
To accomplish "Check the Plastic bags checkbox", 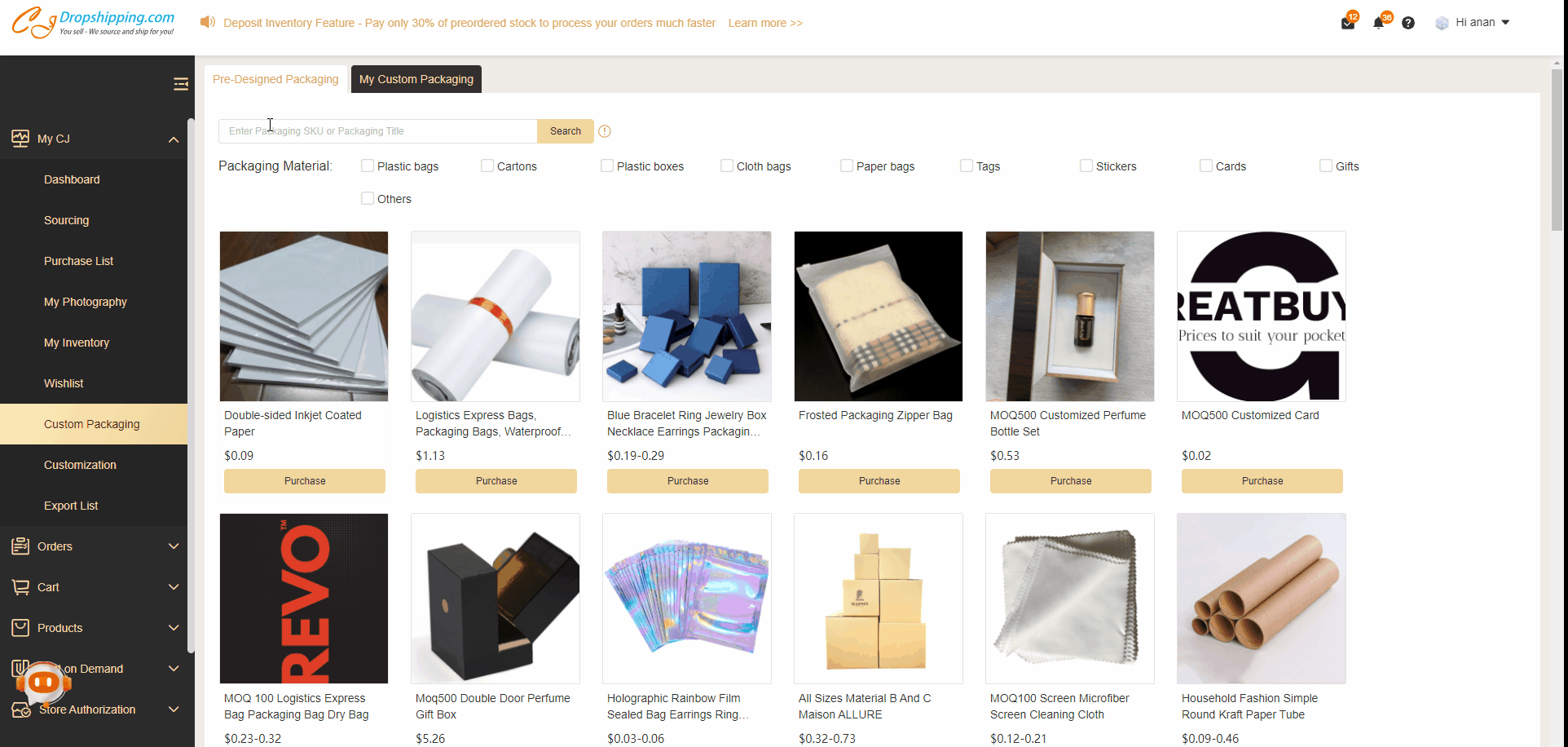I will point(368,166).
